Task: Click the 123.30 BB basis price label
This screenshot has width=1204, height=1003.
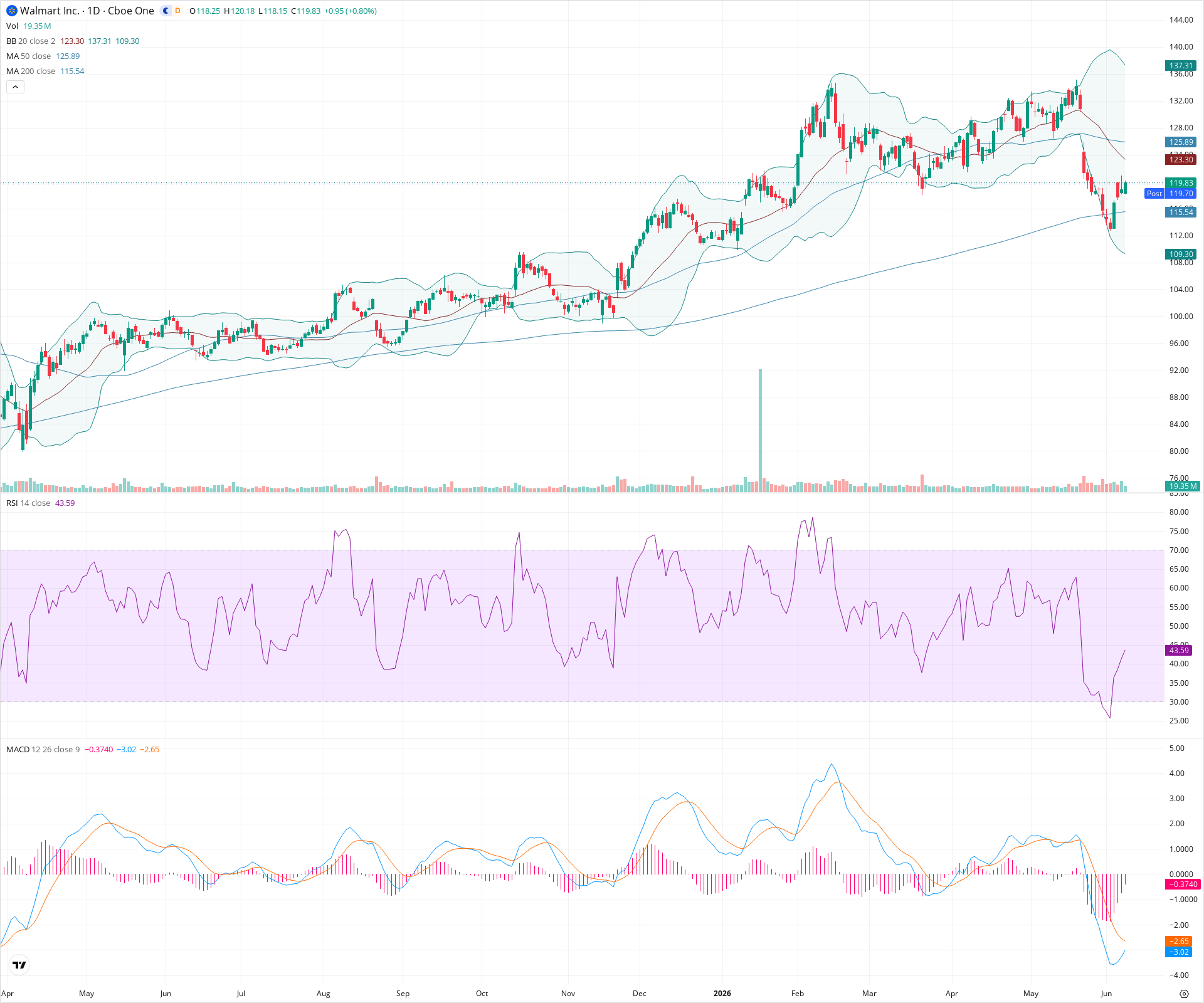Action: tap(1181, 160)
